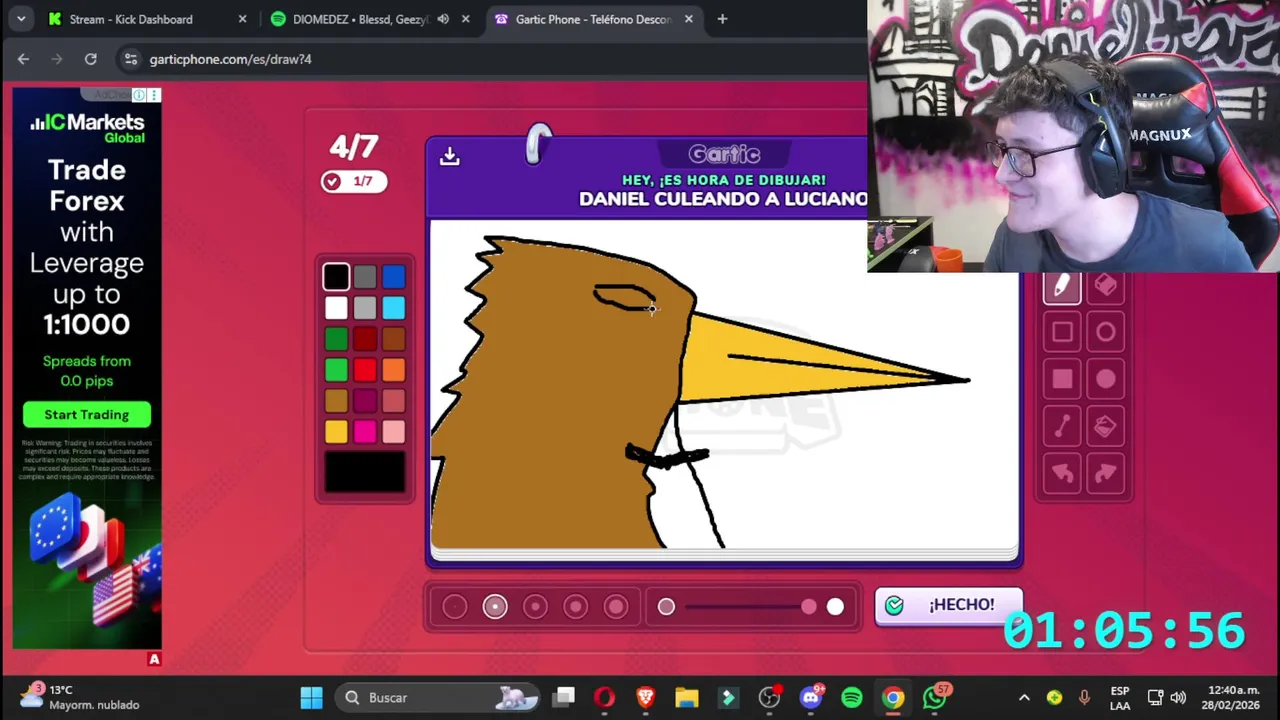Redo the drawing stroke
This screenshot has height=720, width=1280.
1105,474
